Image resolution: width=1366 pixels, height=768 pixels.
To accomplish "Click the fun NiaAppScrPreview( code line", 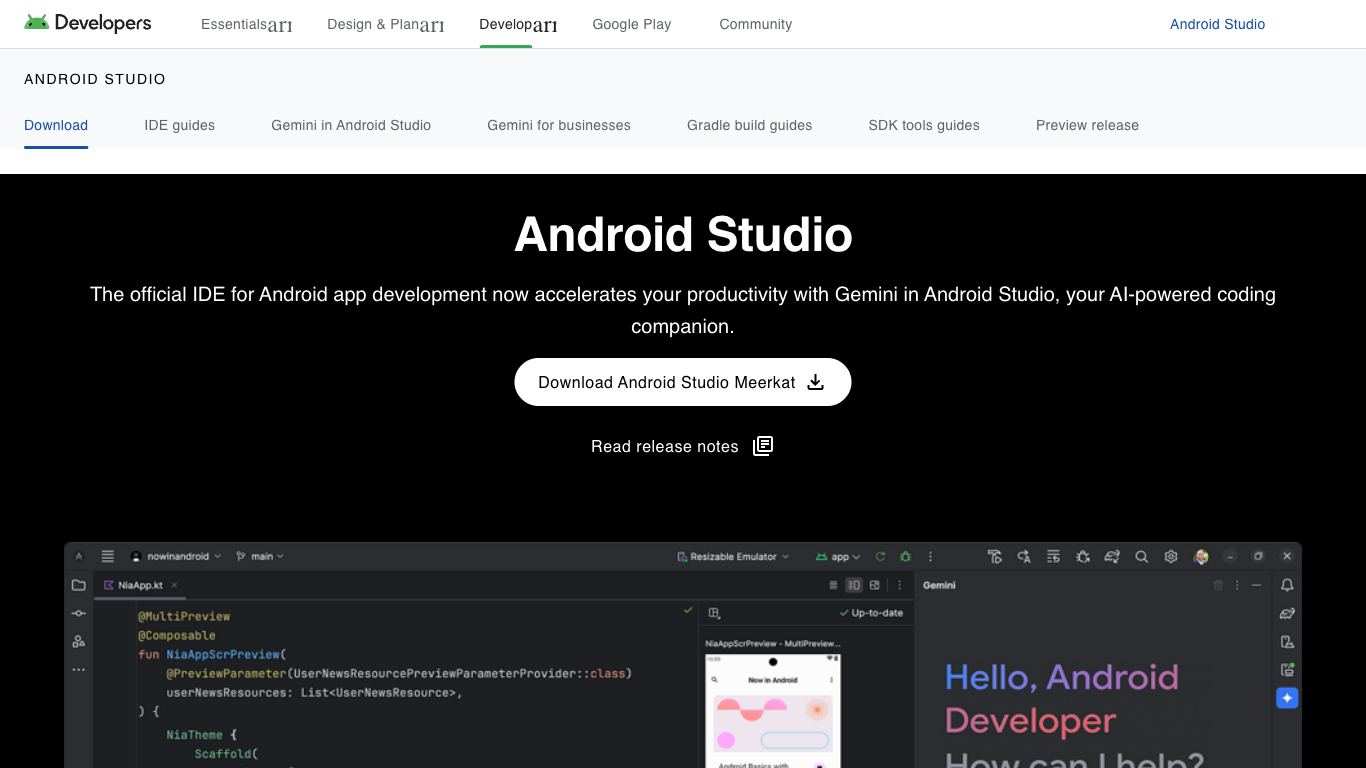I will coord(212,654).
